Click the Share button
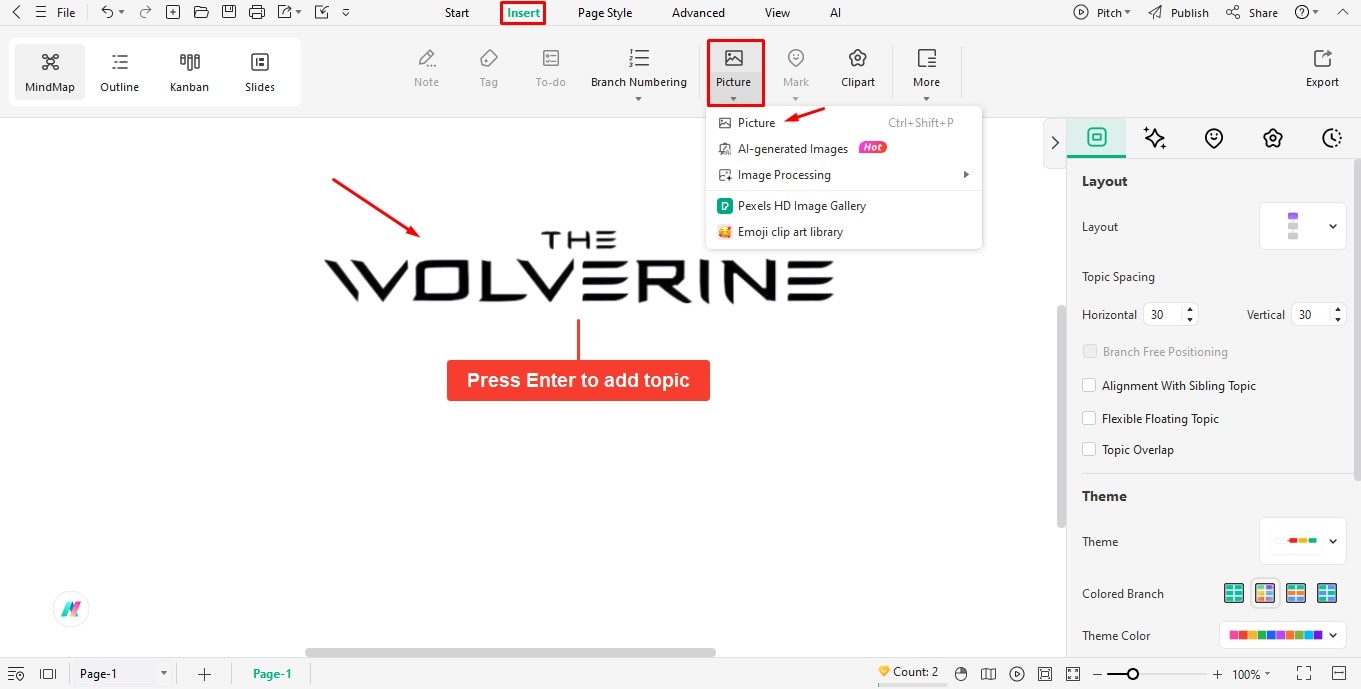 click(x=1252, y=13)
